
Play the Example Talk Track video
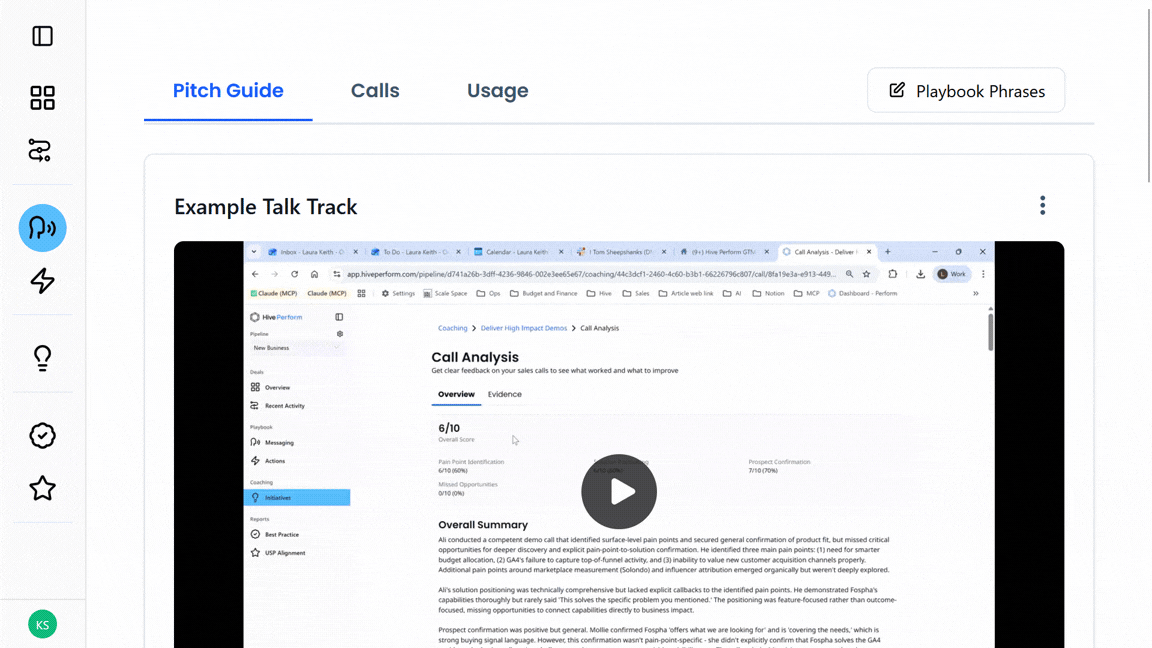click(619, 492)
